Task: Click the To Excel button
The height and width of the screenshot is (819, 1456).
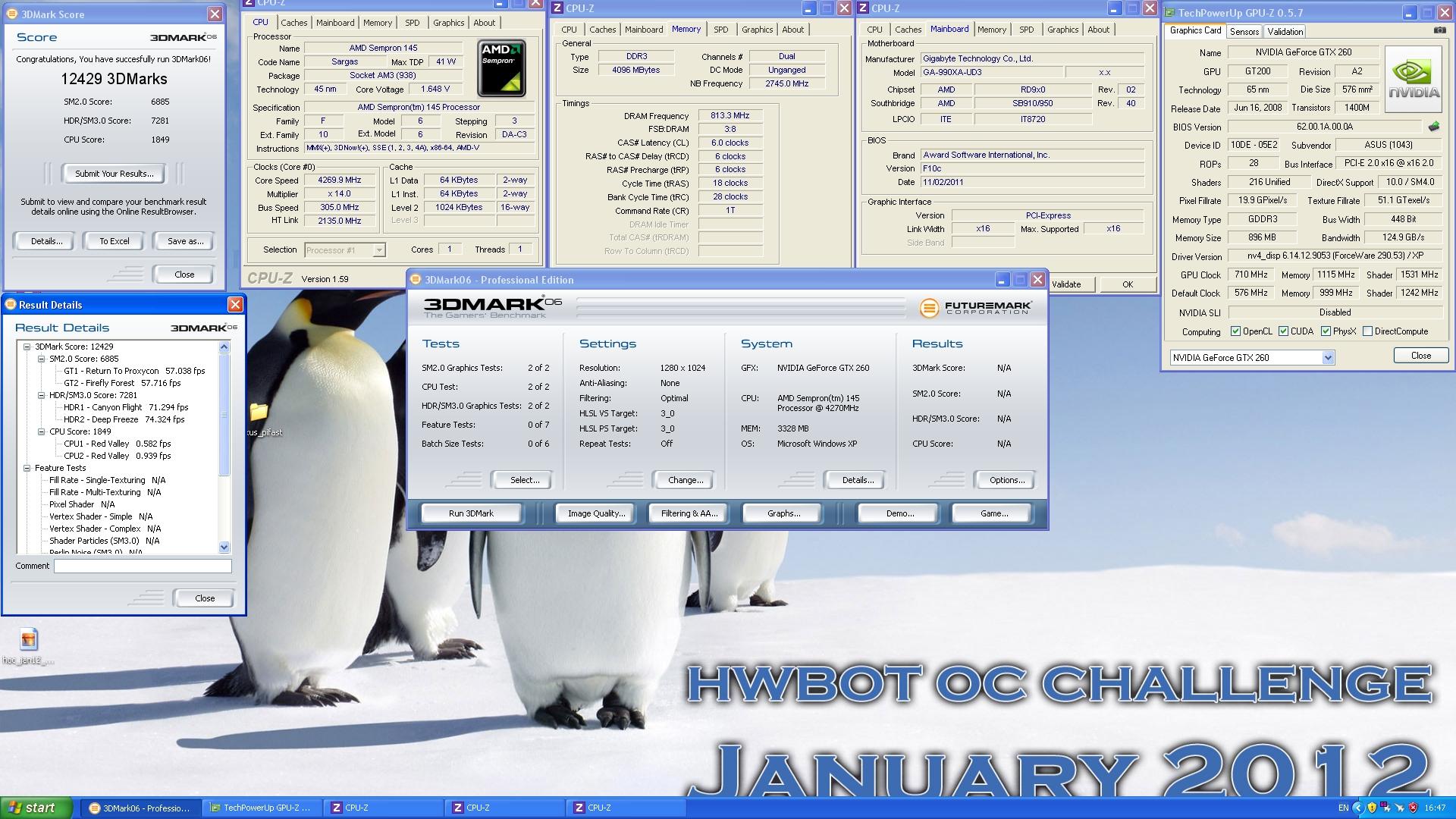Action: point(115,241)
